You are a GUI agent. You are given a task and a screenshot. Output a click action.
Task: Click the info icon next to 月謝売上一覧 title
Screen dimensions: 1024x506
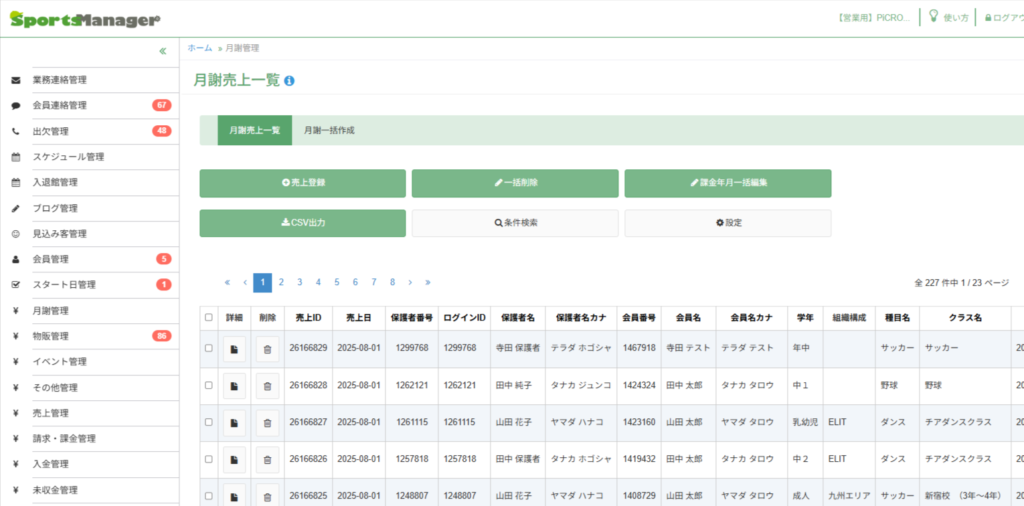289,81
